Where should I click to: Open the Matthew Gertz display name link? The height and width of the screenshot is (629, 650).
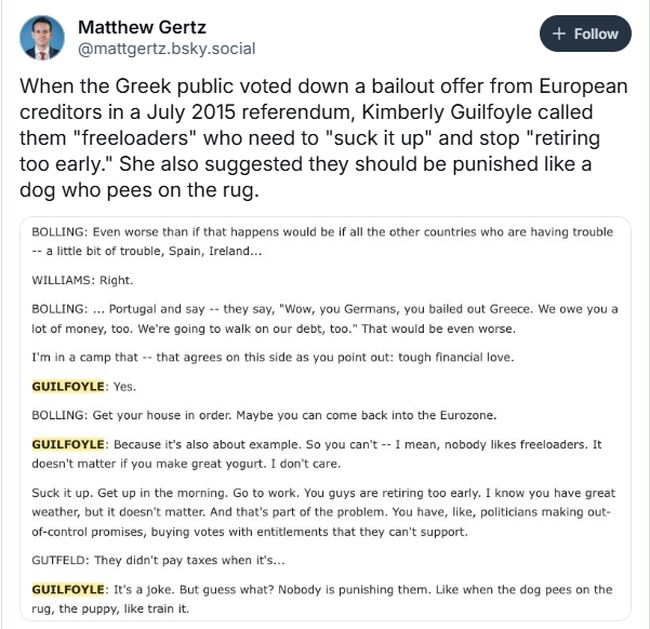click(142, 27)
